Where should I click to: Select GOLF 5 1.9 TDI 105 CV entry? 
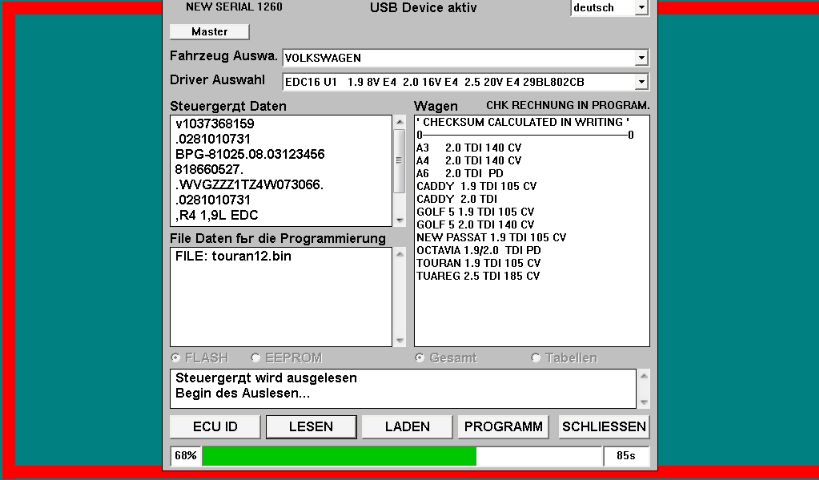[x=475, y=212]
